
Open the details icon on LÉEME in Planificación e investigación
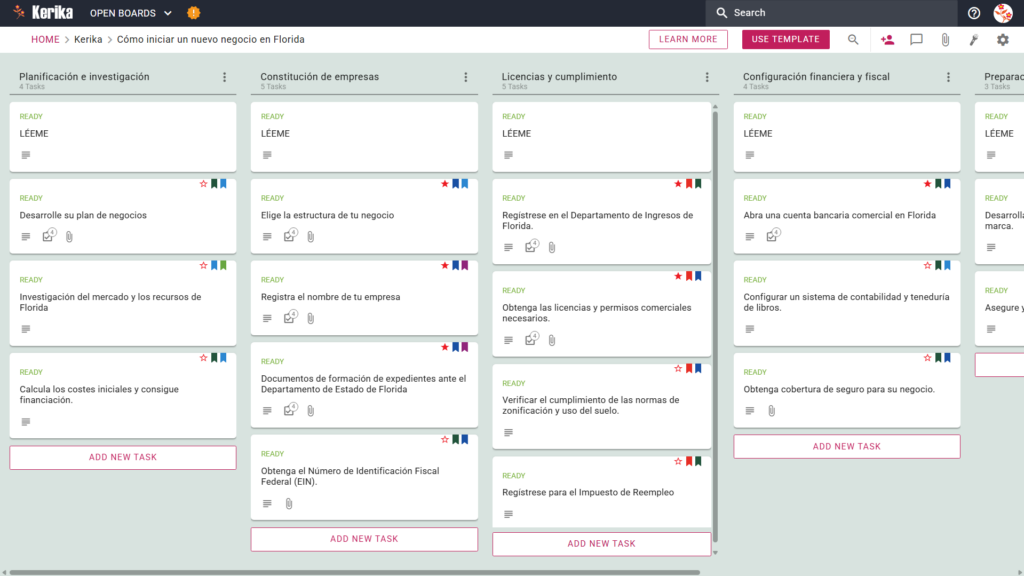coord(25,155)
